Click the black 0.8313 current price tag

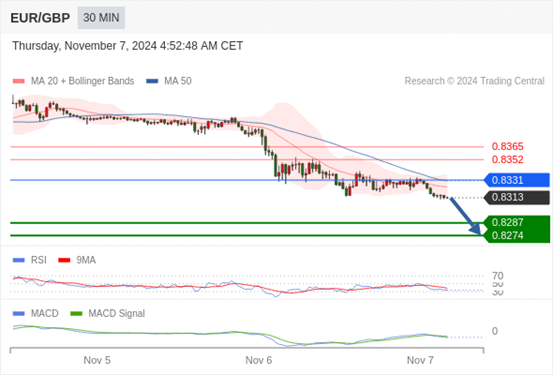(517, 198)
